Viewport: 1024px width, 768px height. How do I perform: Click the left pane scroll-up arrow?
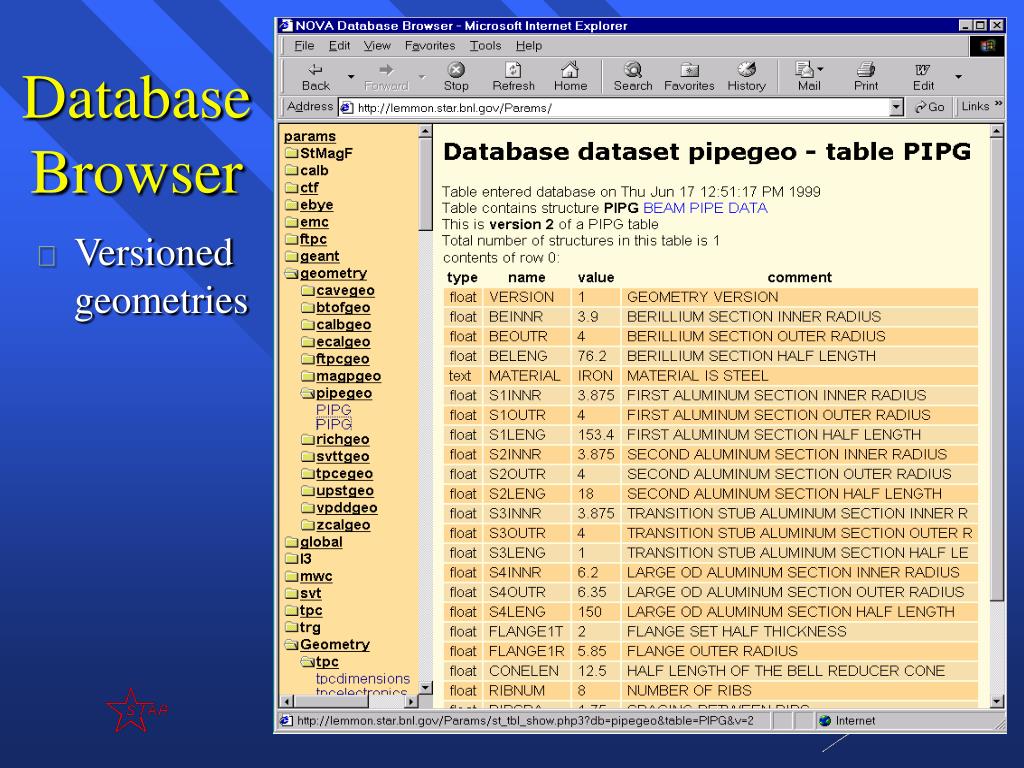[x=425, y=131]
